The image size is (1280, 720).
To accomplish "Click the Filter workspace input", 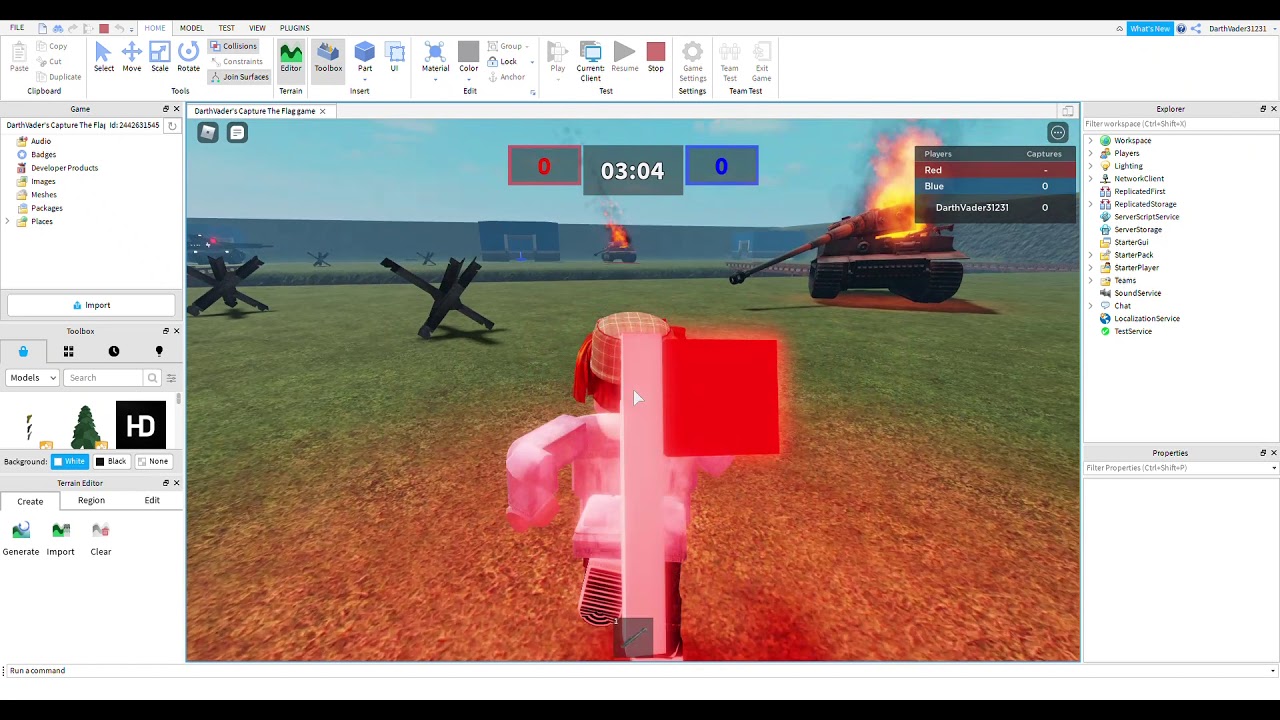I will click(1181, 124).
